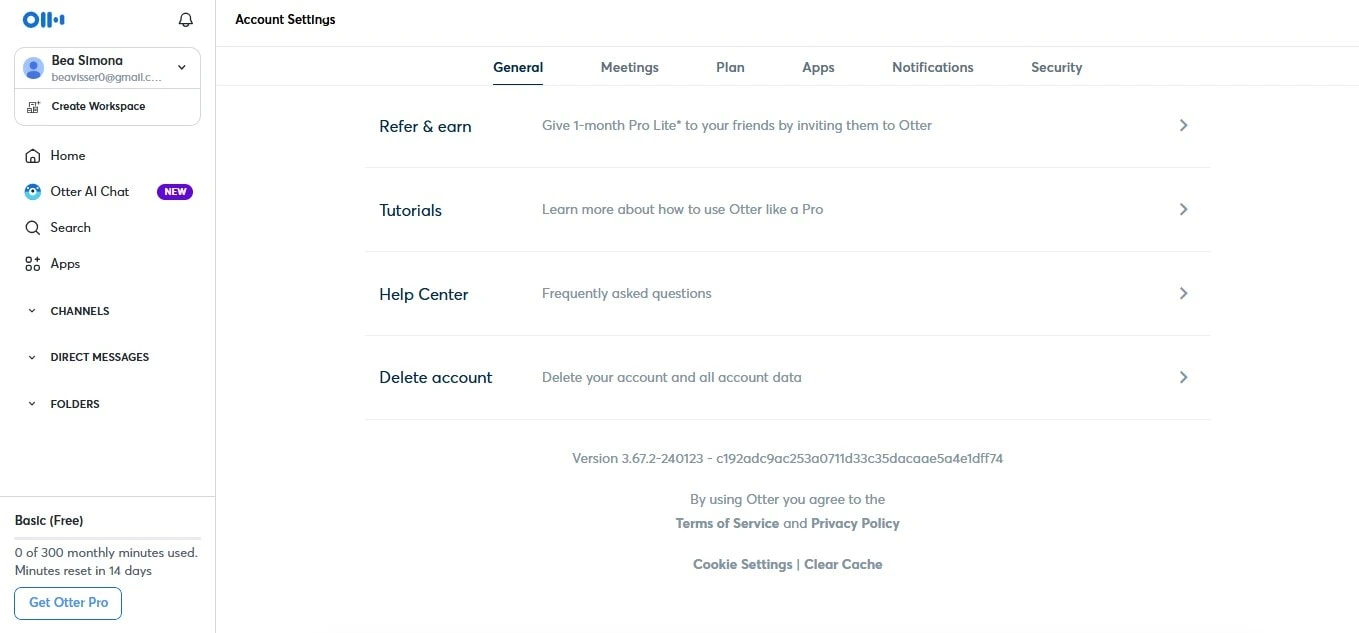Click the Delete account heading
1359x633 pixels.
[436, 378]
